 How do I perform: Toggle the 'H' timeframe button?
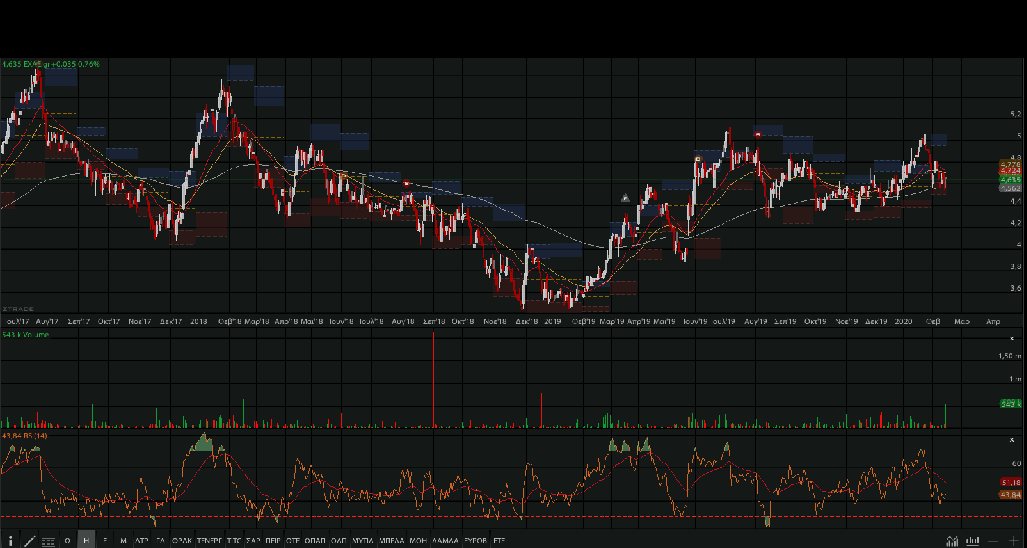coord(86,541)
